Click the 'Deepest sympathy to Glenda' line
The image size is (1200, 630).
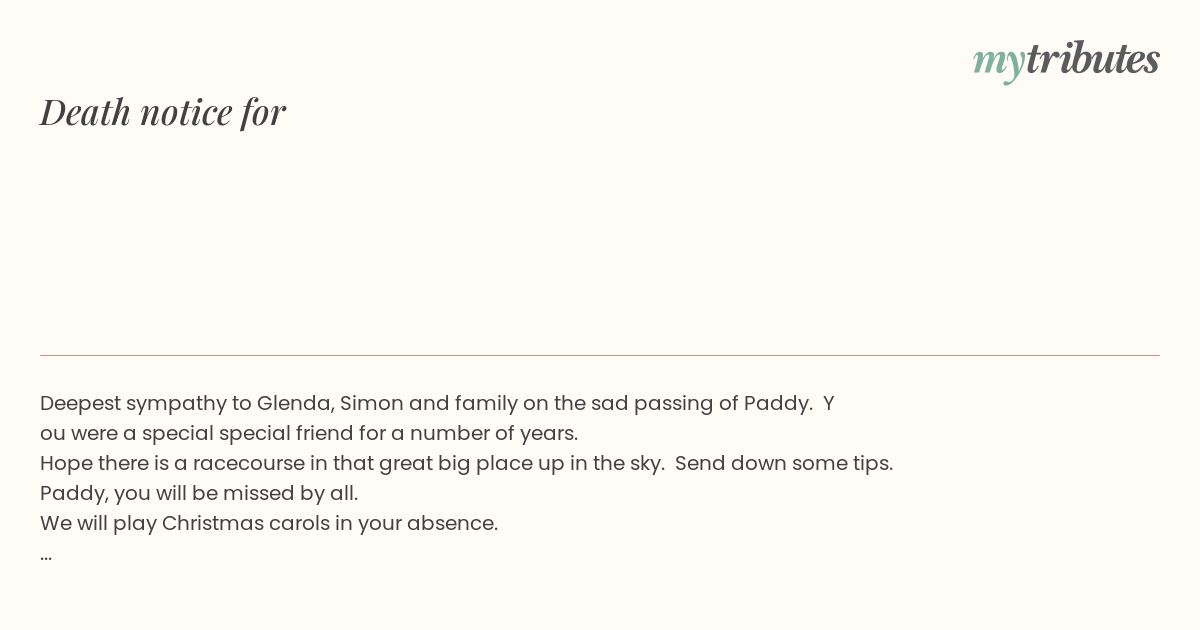point(437,403)
